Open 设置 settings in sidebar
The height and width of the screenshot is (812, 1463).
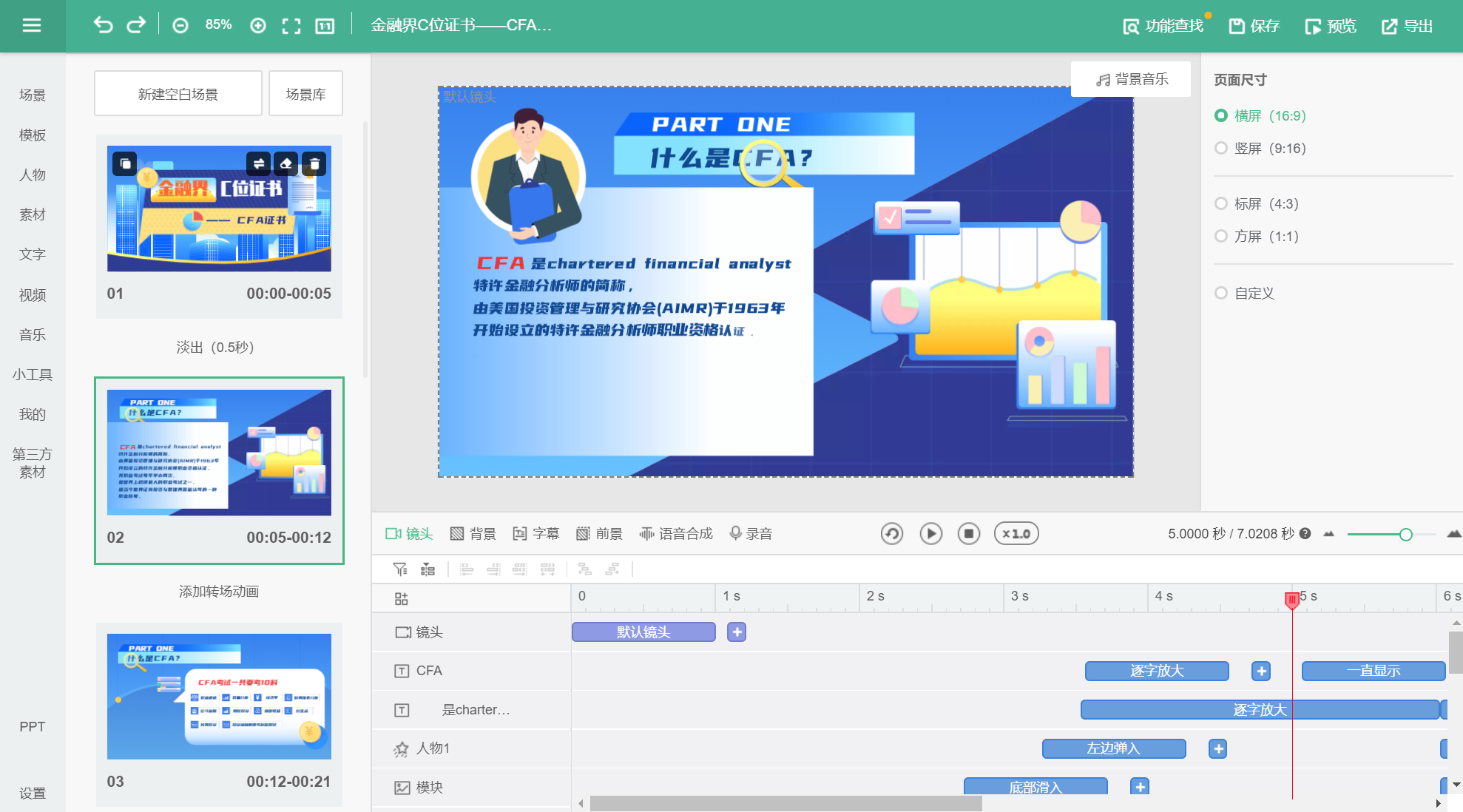click(x=33, y=793)
